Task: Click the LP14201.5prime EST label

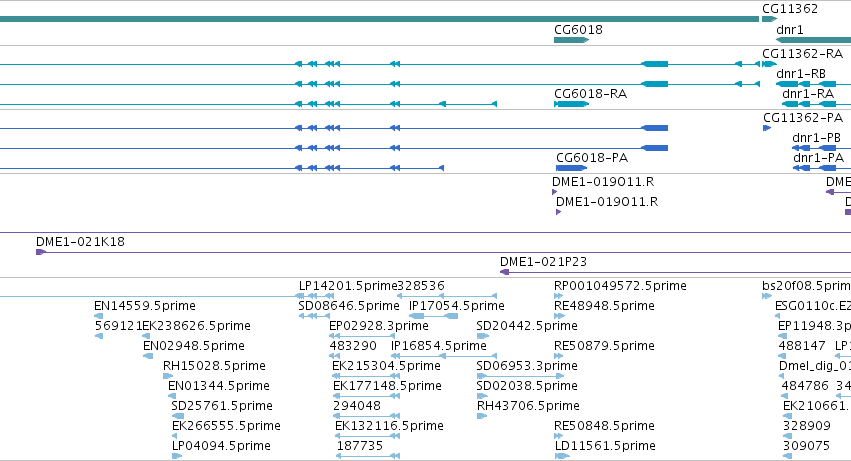Action: click(x=348, y=286)
